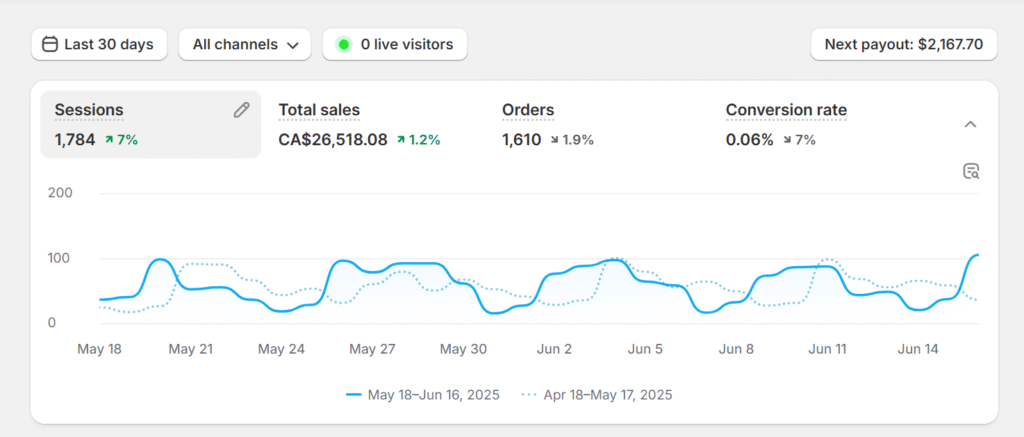
Task: Click the calendar icon for date range
Action: coord(49,44)
